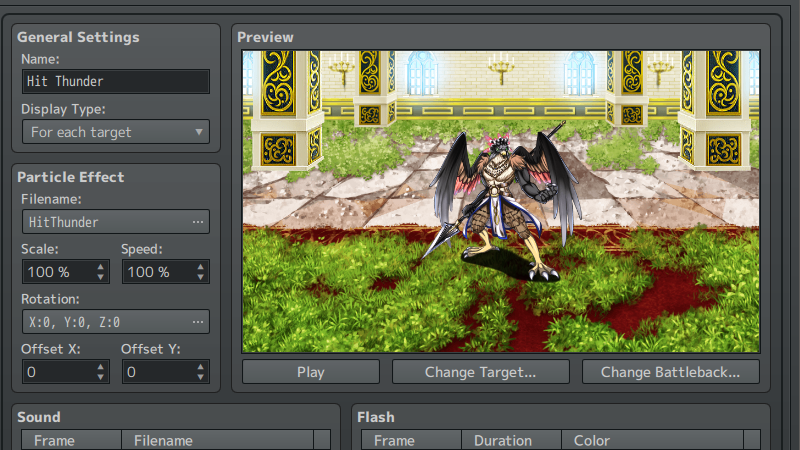The width and height of the screenshot is (800, 450).
Task: Decrease Offset Y with the down arrow
Action: [201, 377]
